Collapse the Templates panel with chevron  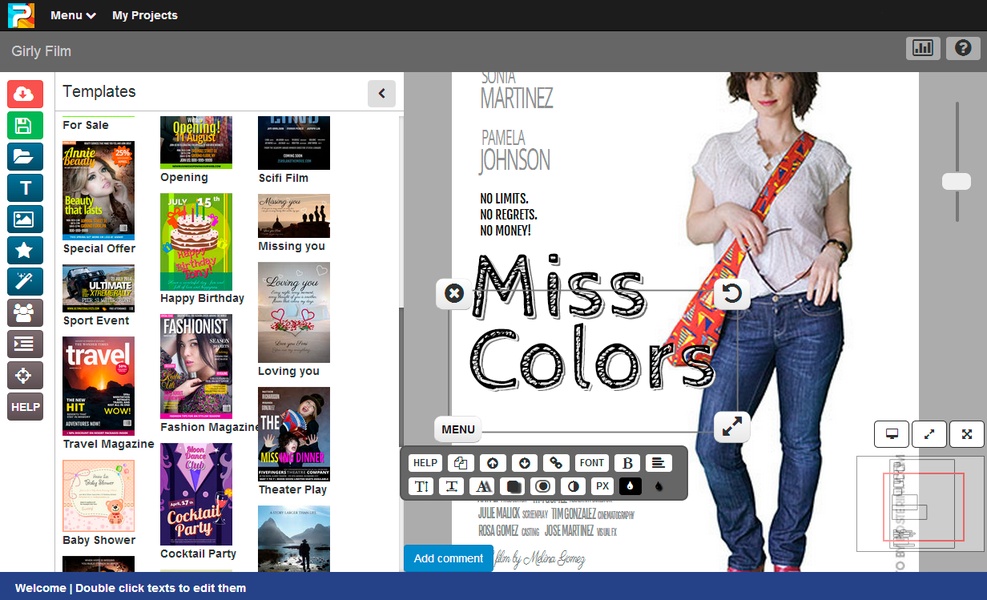381,93
